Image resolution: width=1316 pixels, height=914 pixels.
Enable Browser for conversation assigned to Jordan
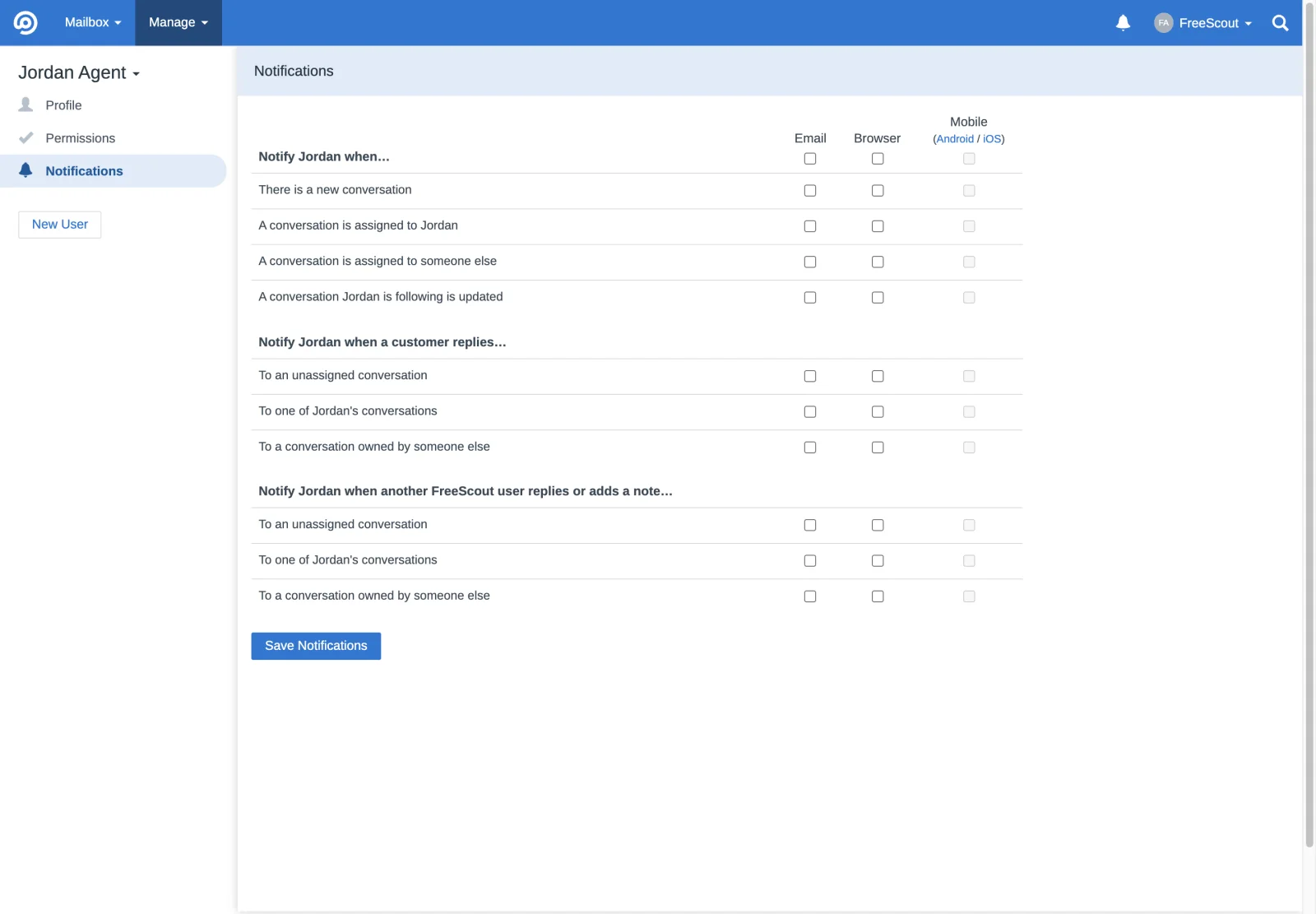point(878,226)
